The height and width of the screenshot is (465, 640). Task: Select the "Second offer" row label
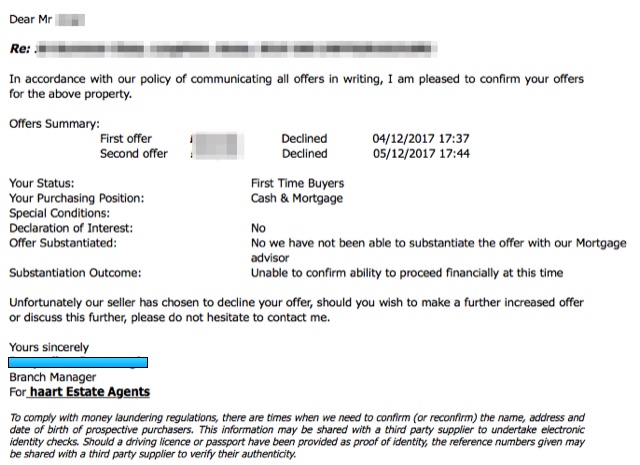tap(134, 154)
